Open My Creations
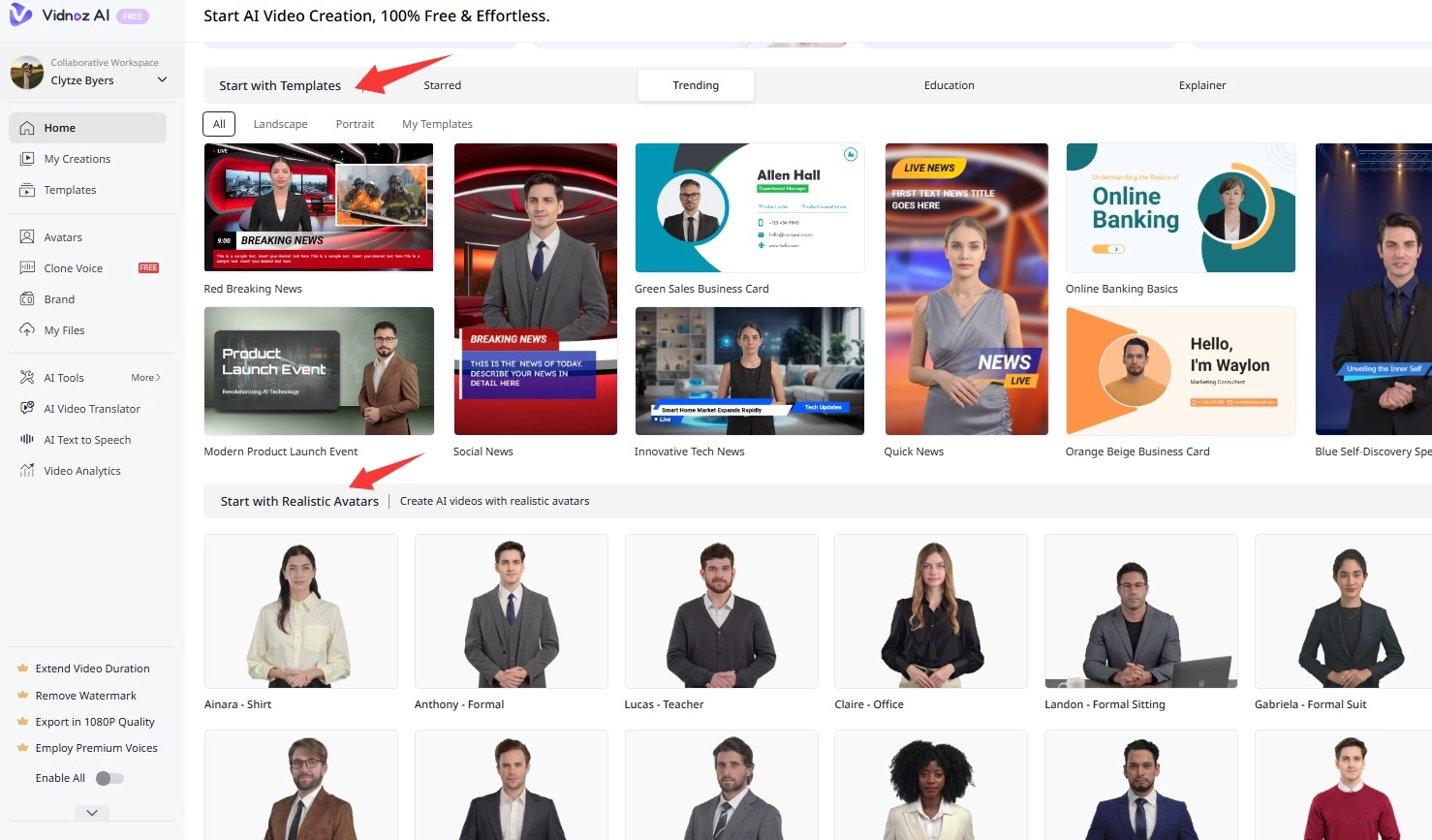 click(77, 158)
